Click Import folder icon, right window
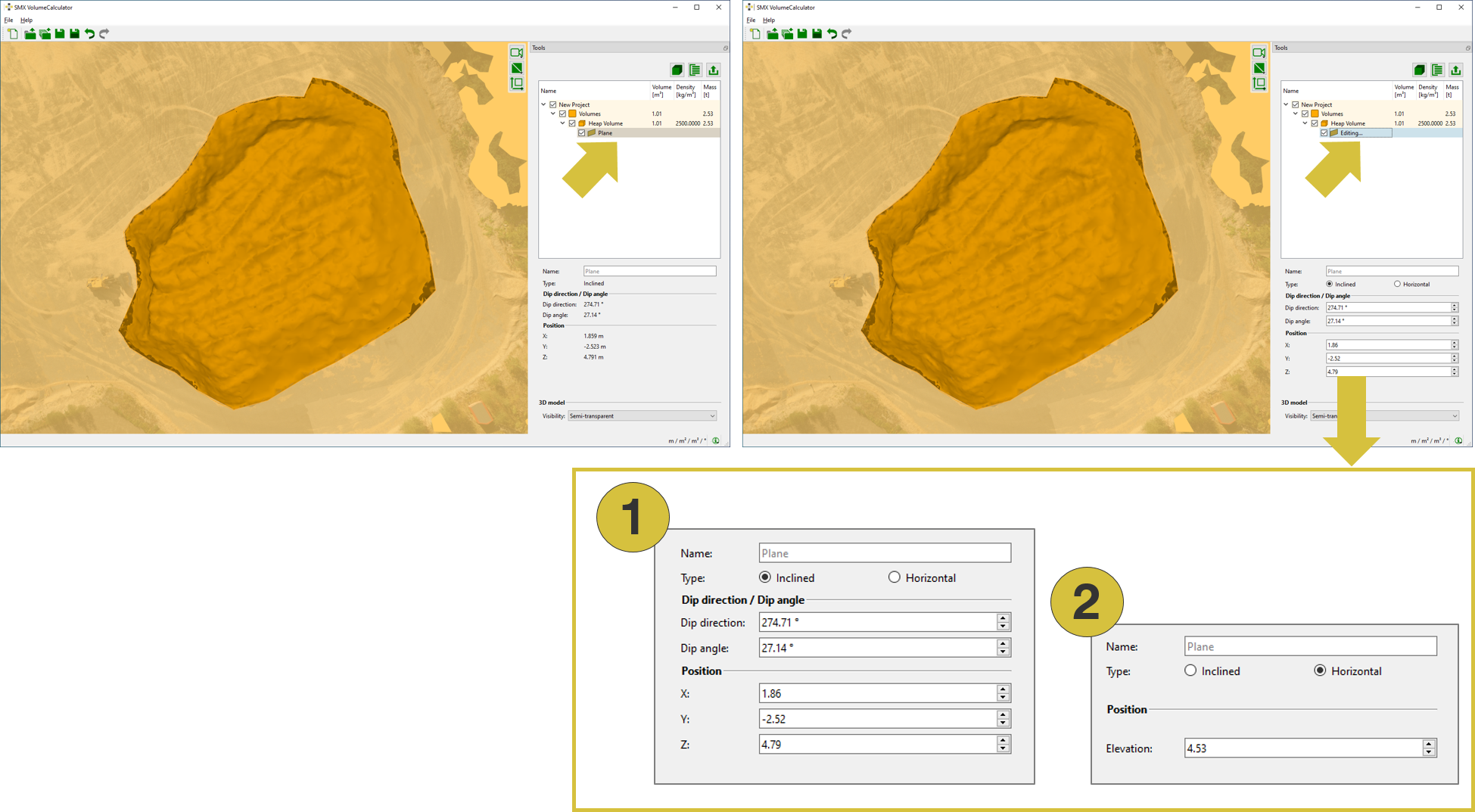The width and height of the screenshot is (1475, 812). pyautogui.click(x=787, y=33)
